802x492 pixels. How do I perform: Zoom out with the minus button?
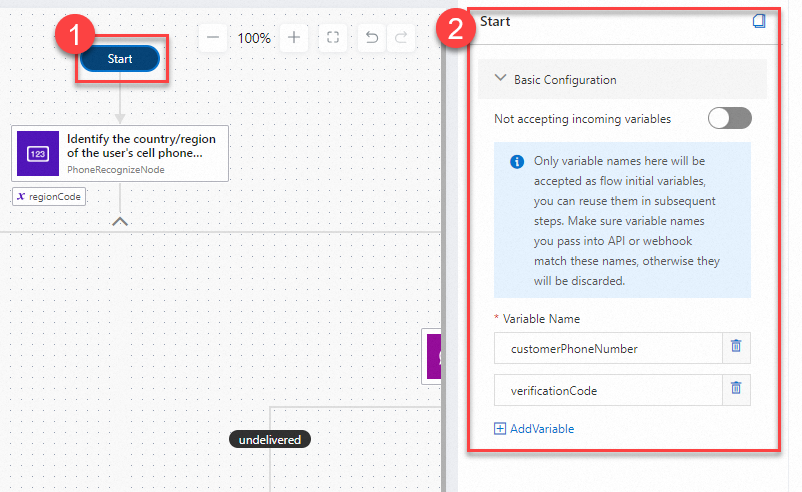pos(213,38)
